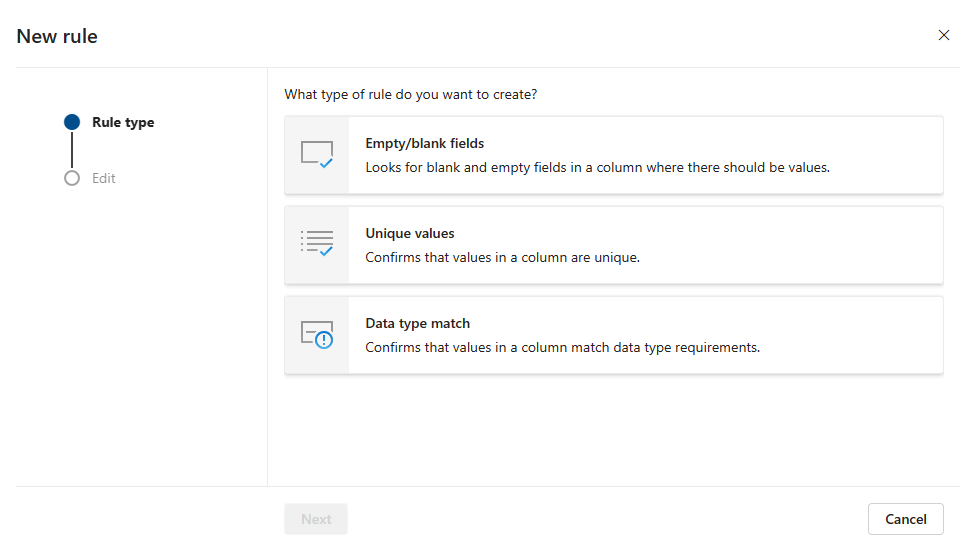
Task: Click the 'What type of rule' question text
Action: tap(410, 94)
